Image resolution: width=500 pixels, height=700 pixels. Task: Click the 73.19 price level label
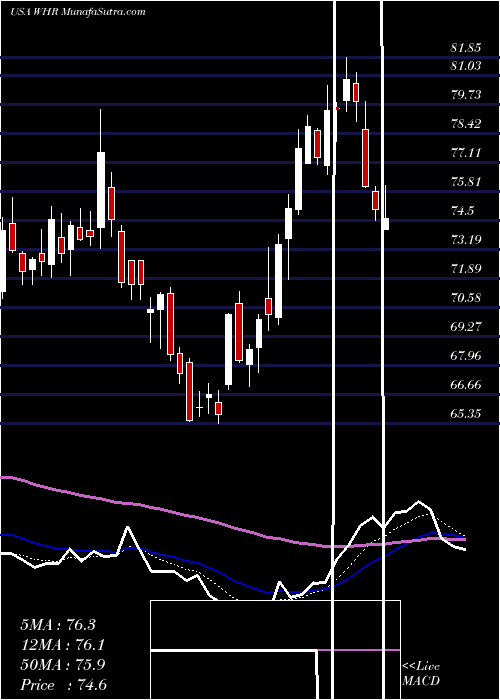(x=466, y=240)
